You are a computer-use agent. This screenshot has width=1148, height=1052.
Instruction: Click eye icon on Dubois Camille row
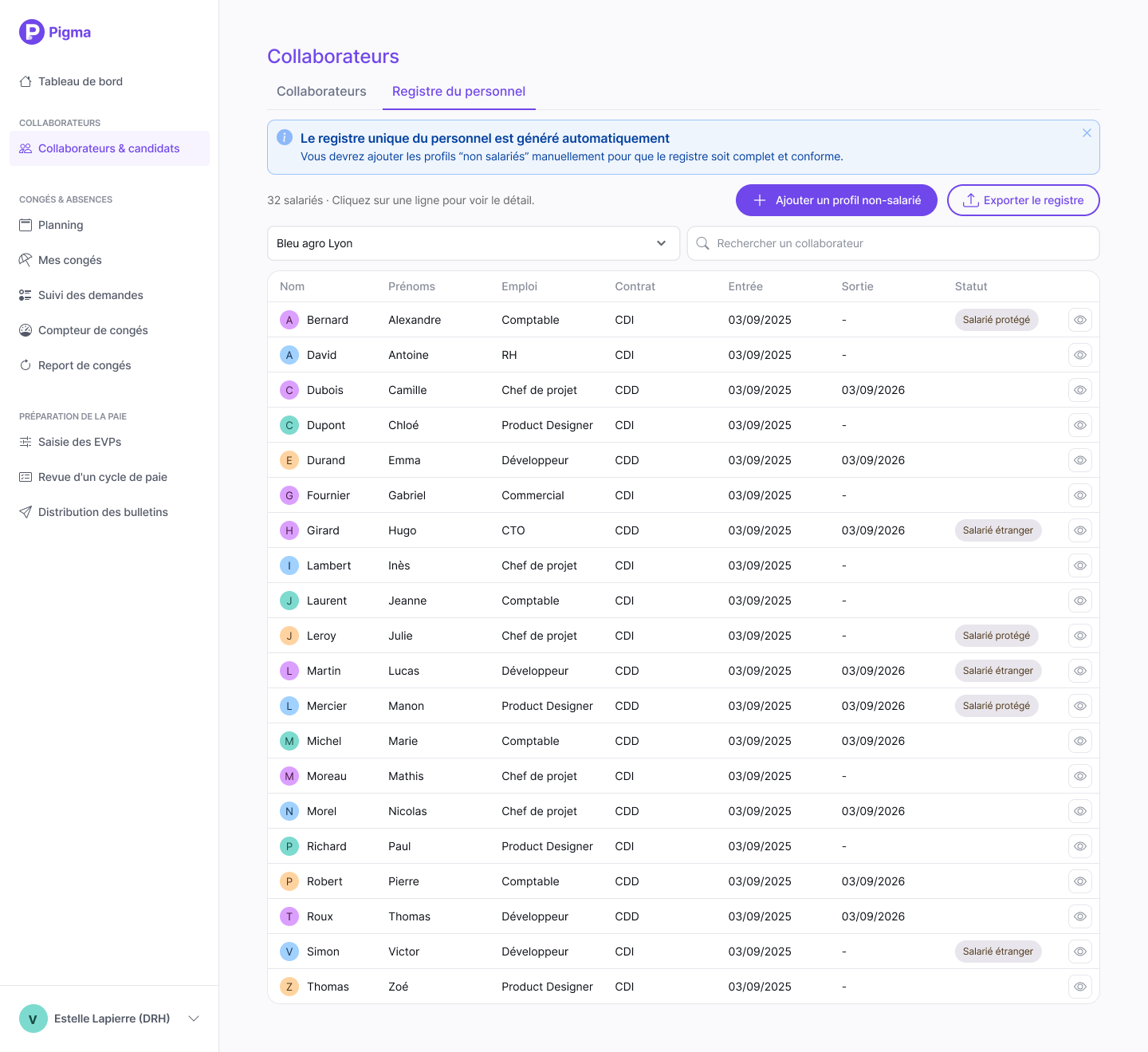pyautogui.click(x=1080, y=390)
